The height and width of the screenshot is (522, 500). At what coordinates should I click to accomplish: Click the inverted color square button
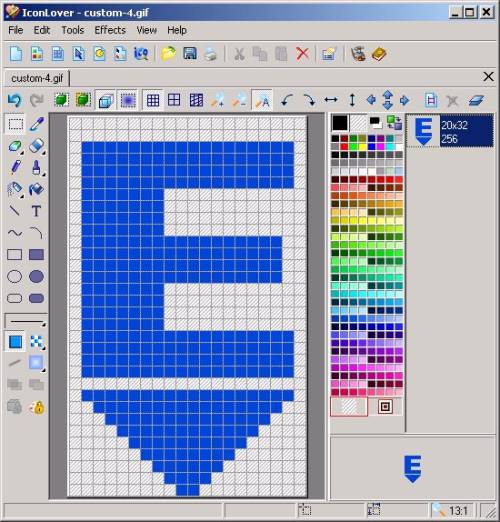385,407
